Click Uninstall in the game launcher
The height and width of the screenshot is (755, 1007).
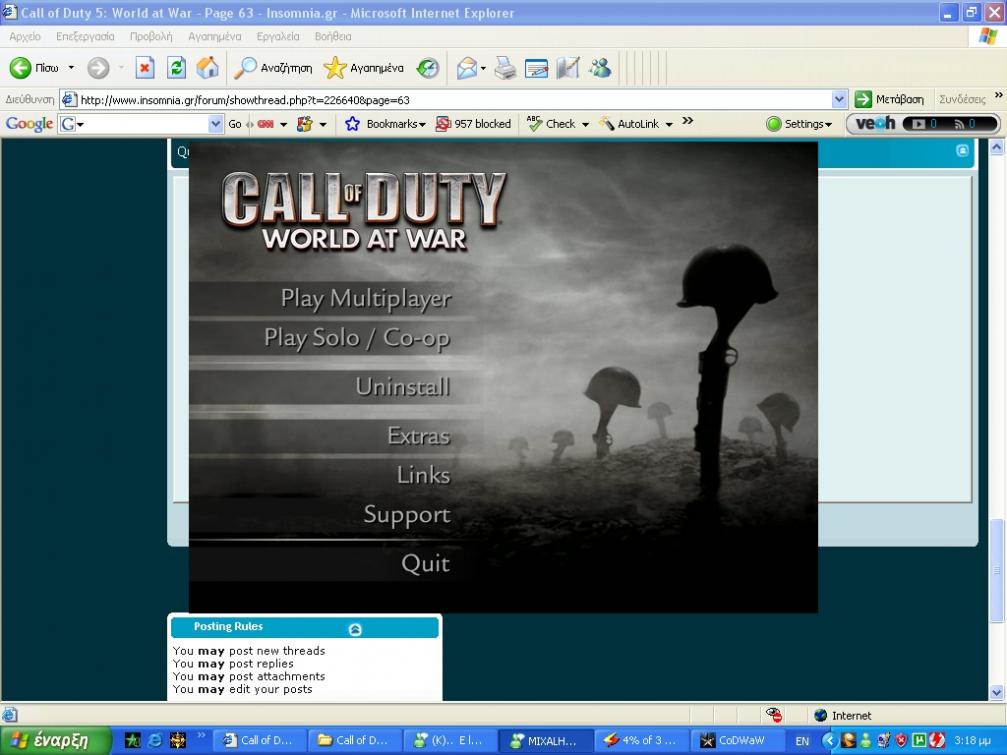coord(403,386)
